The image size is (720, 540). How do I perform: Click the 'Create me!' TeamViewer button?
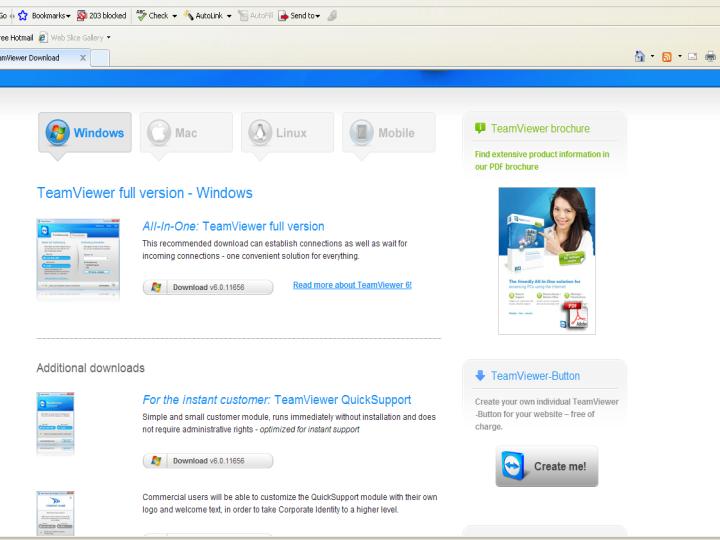tap(547, 466)
